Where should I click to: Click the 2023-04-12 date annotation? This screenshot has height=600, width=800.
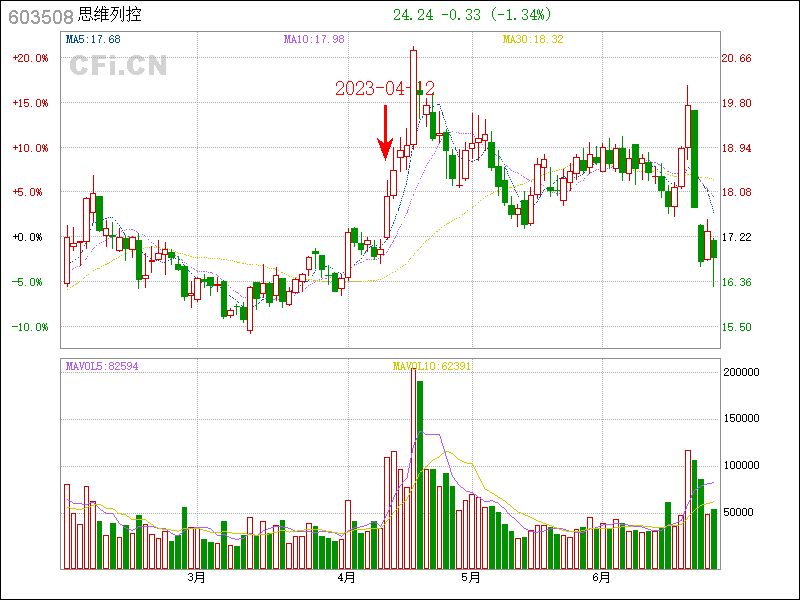click(x=384, y=89)
